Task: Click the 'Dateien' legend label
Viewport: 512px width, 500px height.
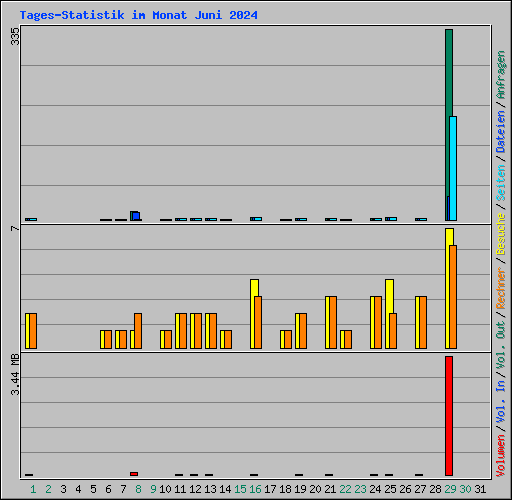Action: 501,132
